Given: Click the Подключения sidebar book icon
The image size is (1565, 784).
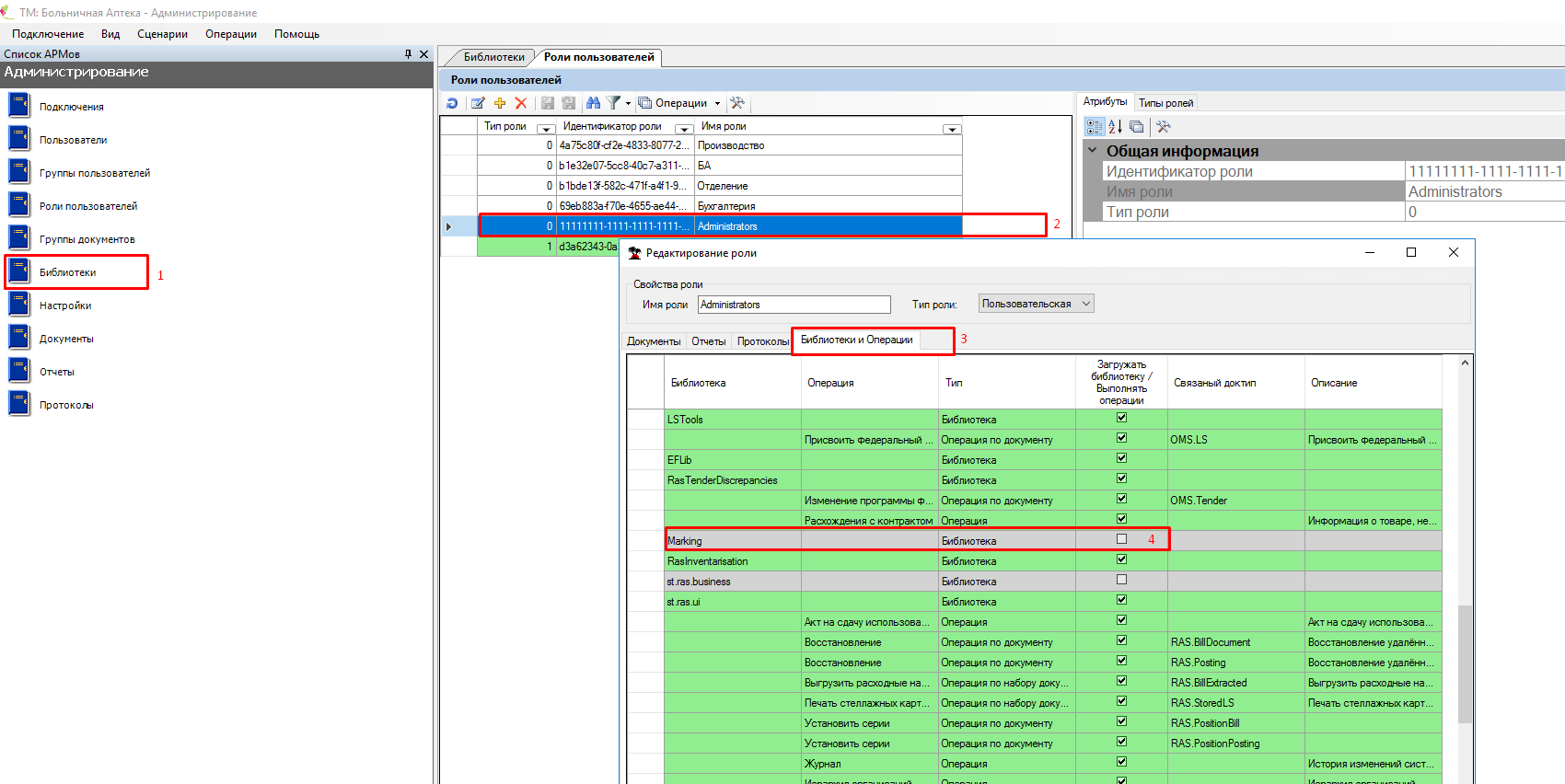Looking at the screenshot, I should click(x=19, y=106).
